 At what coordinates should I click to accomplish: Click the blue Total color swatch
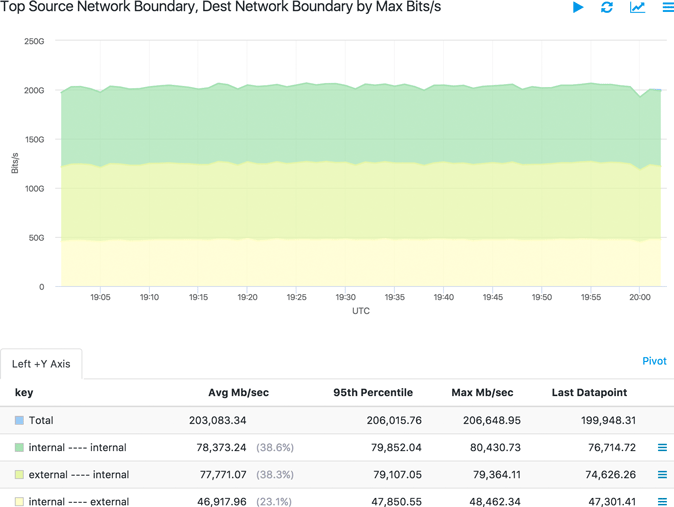tap(19, 421)
